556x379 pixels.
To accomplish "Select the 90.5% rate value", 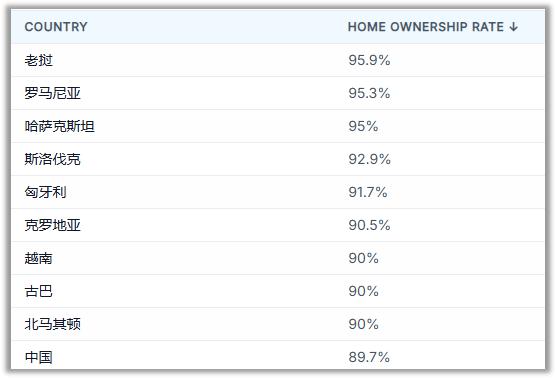I will point(369,225).
